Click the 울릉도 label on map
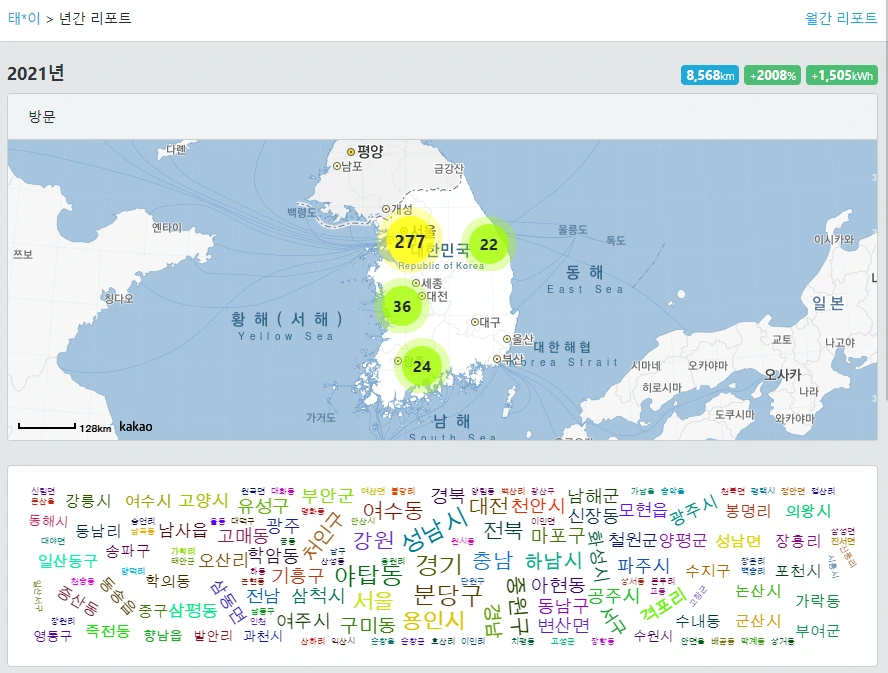 coord(573,229)
